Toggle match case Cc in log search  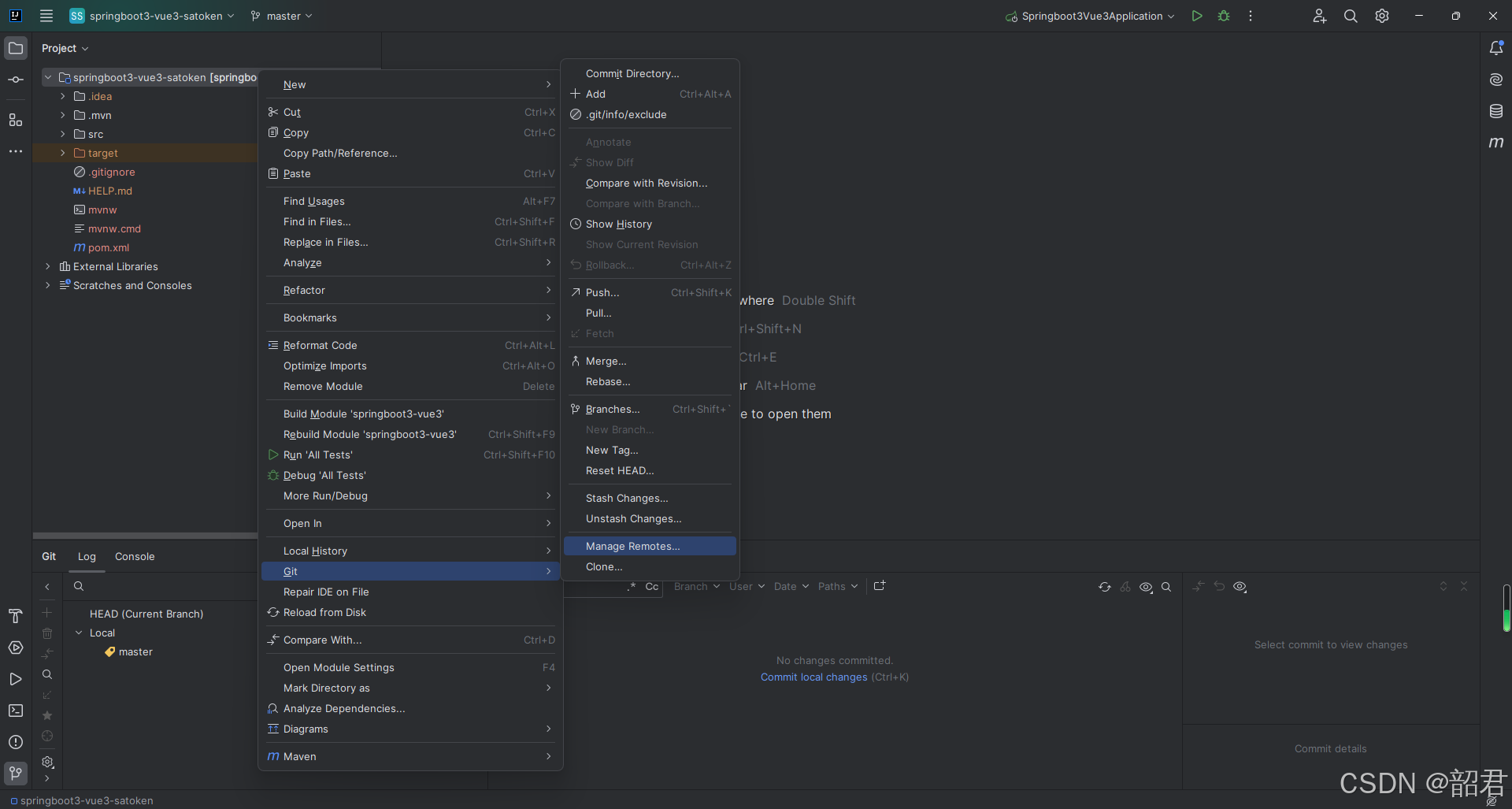click(652, 586)
